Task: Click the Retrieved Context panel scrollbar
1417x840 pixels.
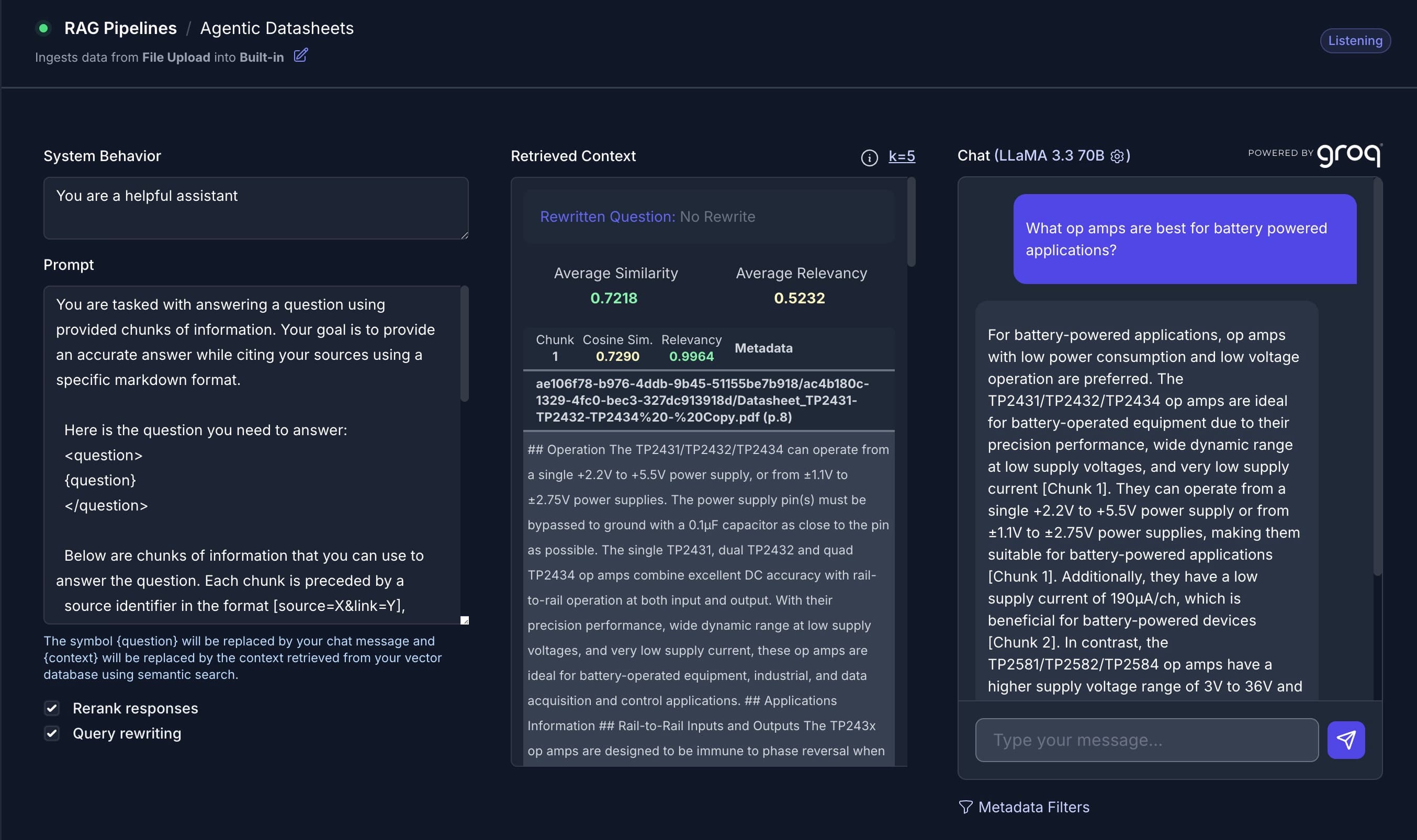Action: pyautogui.click(x=911, y=221)
